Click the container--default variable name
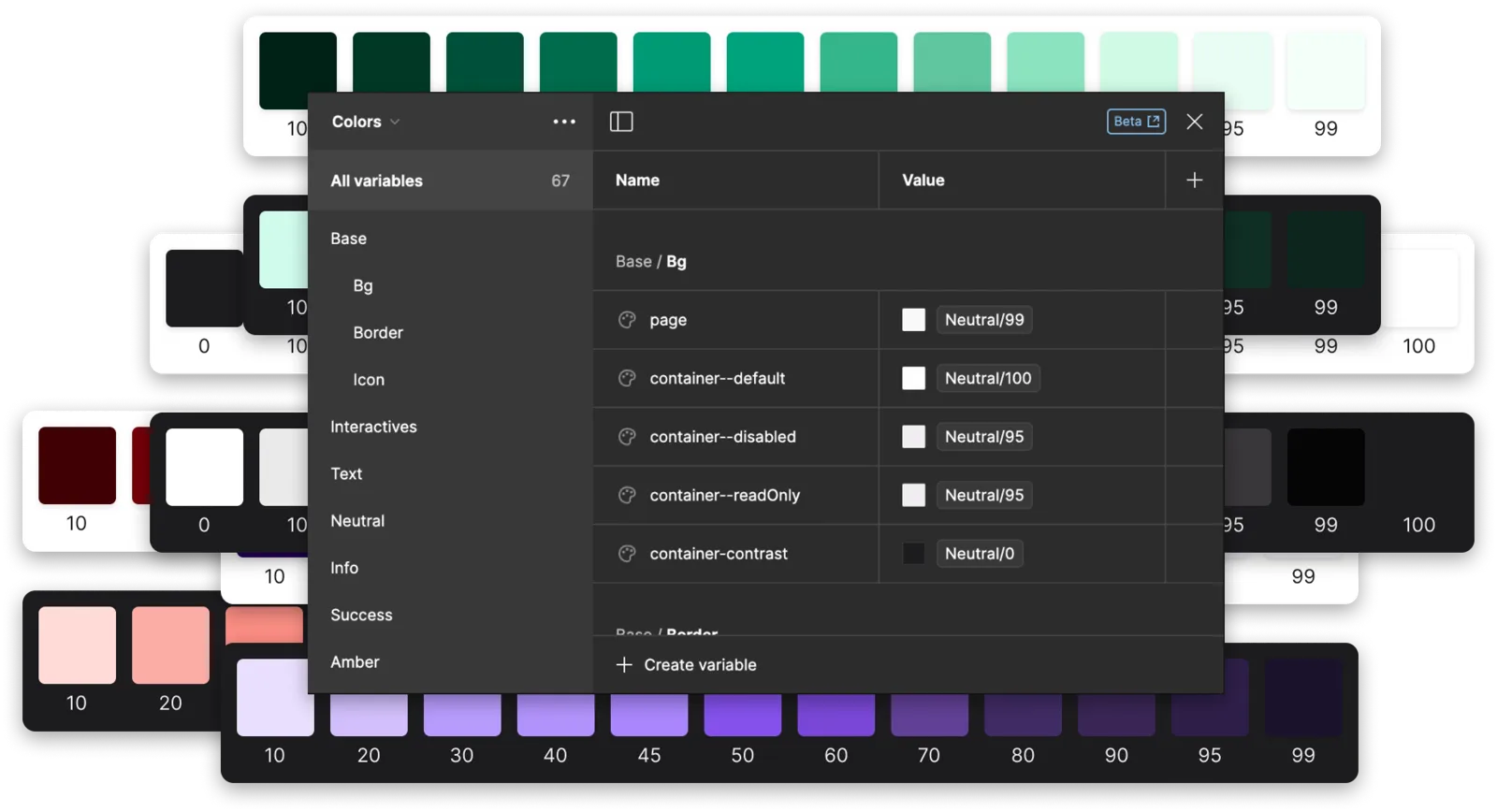 (x=718, y=378)
